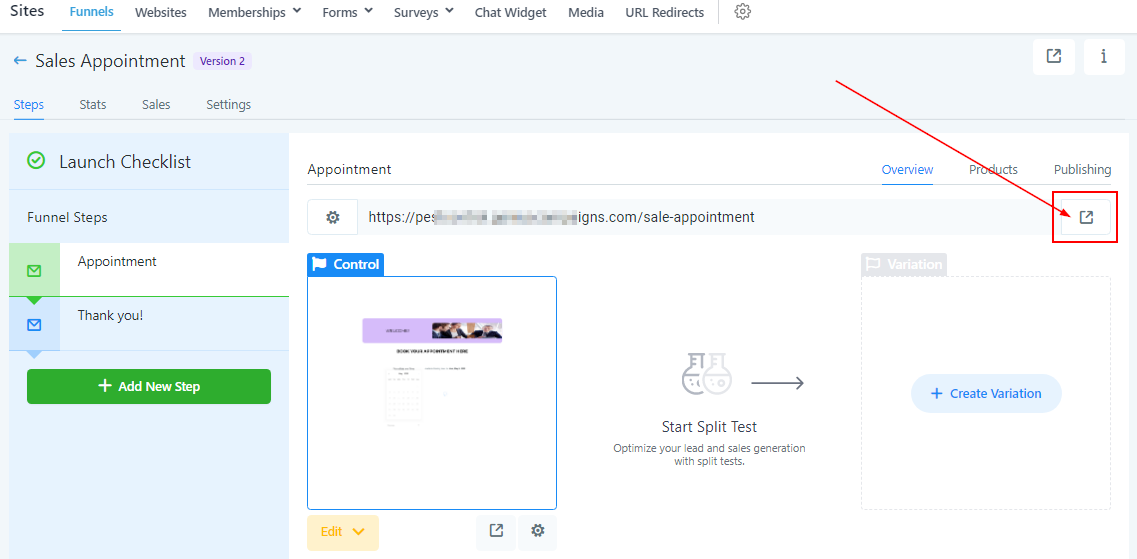The image size is (1137, 559).
Task: Preview the Control page below thumbnail
Action: tap(496, 531)
